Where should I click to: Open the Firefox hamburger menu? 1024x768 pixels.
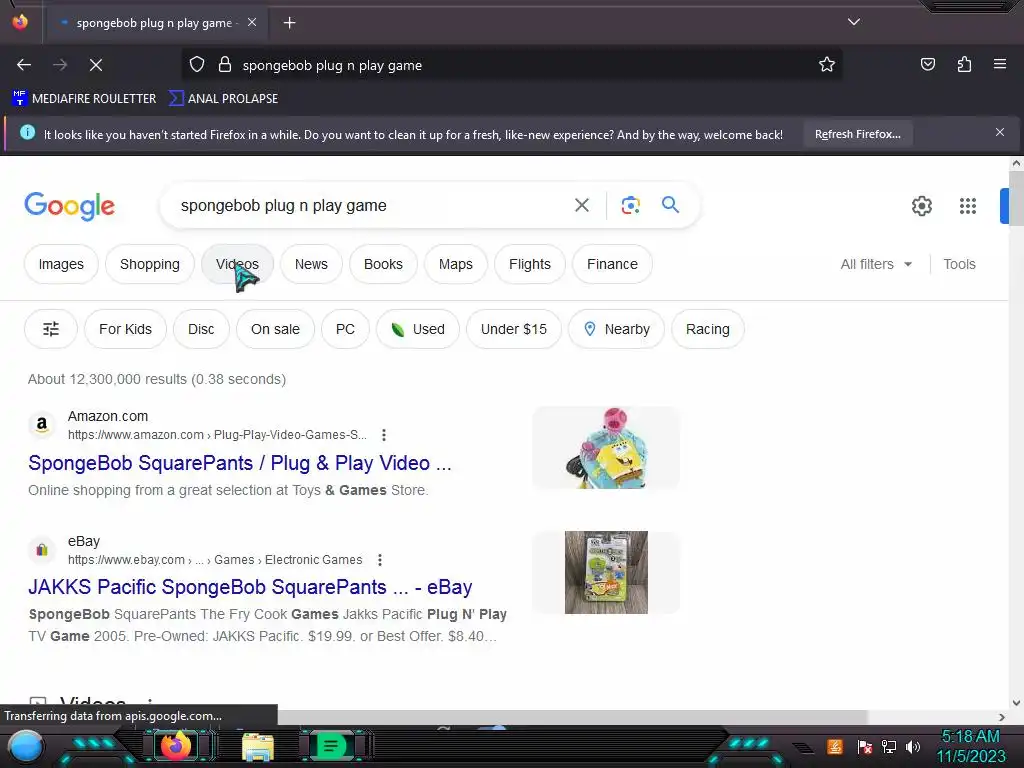(1000, 64)
